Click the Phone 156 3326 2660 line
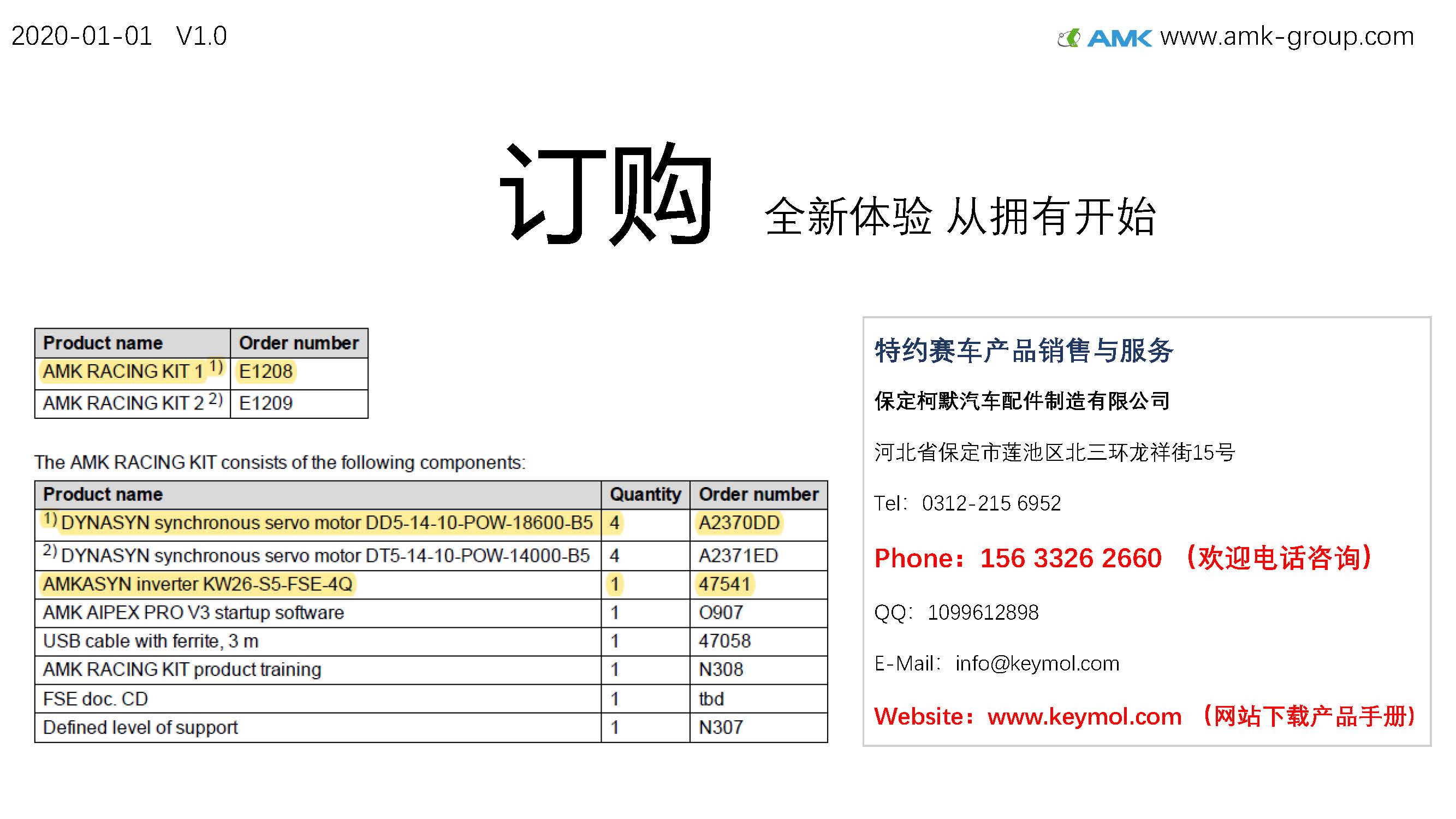This screenshot has width=1456, height=819. click(x=1124, y=558)
